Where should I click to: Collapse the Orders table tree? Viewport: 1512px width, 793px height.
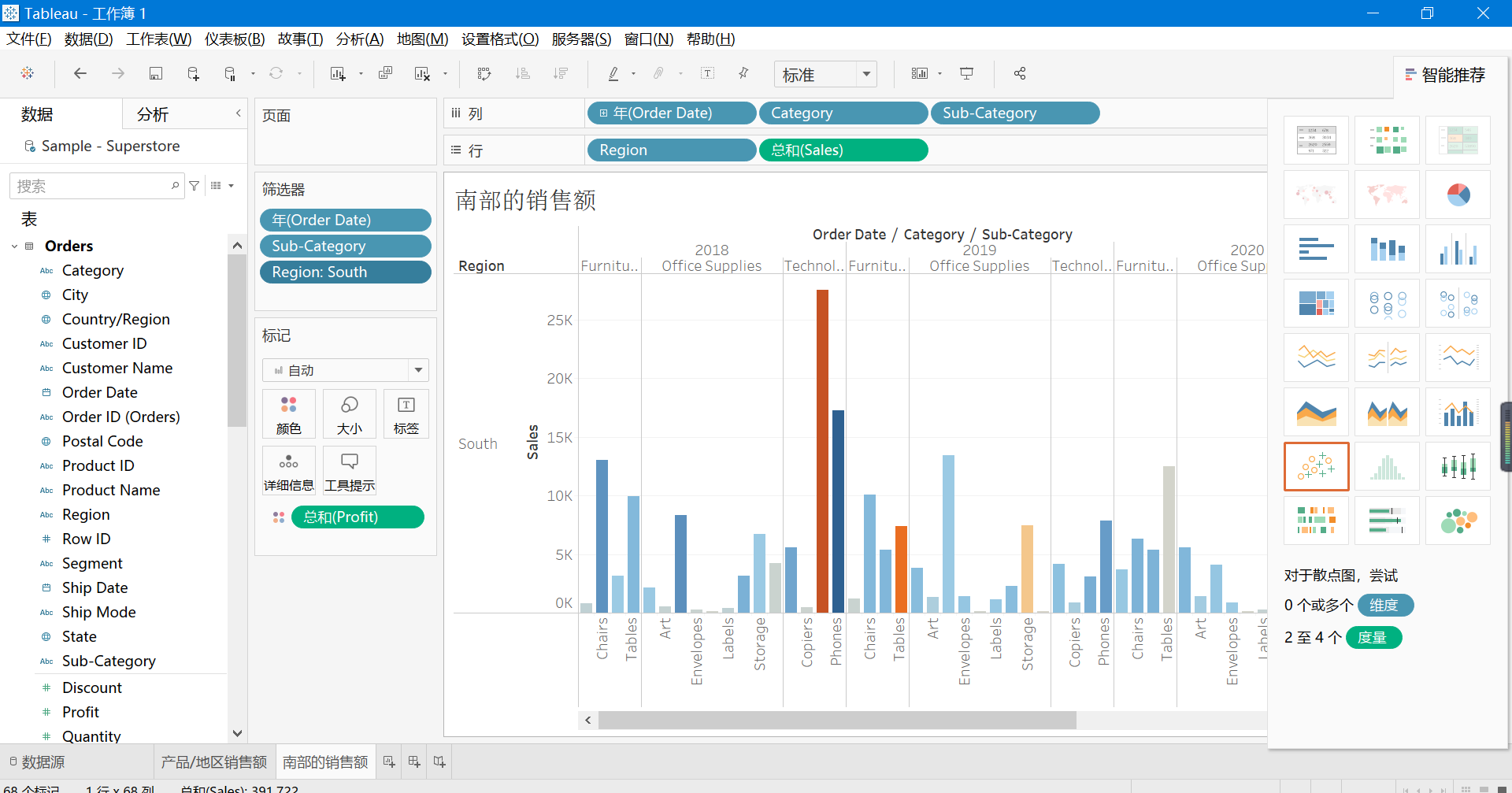pyautogui.click(x=14, y=246)
